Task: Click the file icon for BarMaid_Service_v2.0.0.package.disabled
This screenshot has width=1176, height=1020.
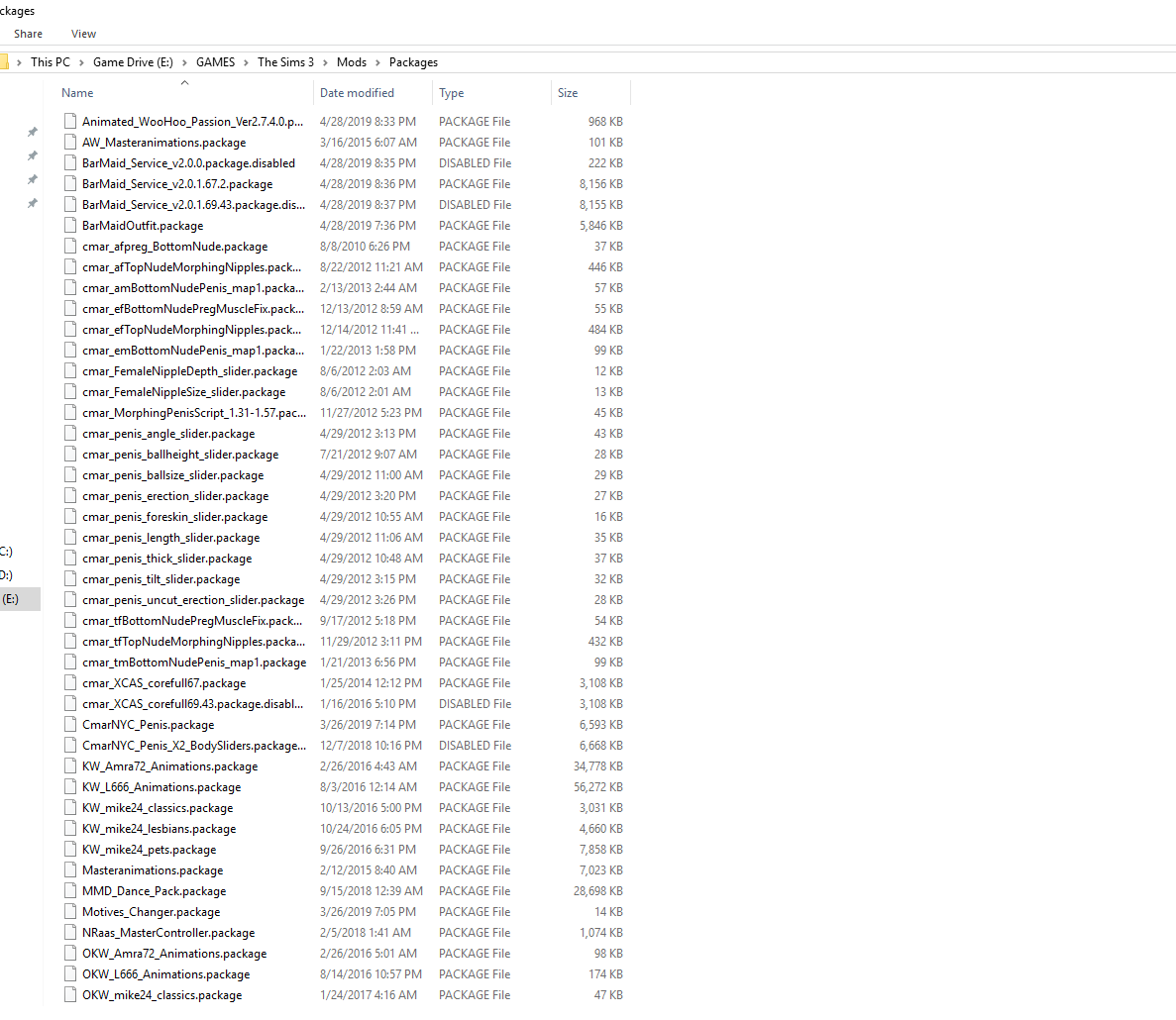Action: point(69,162)
